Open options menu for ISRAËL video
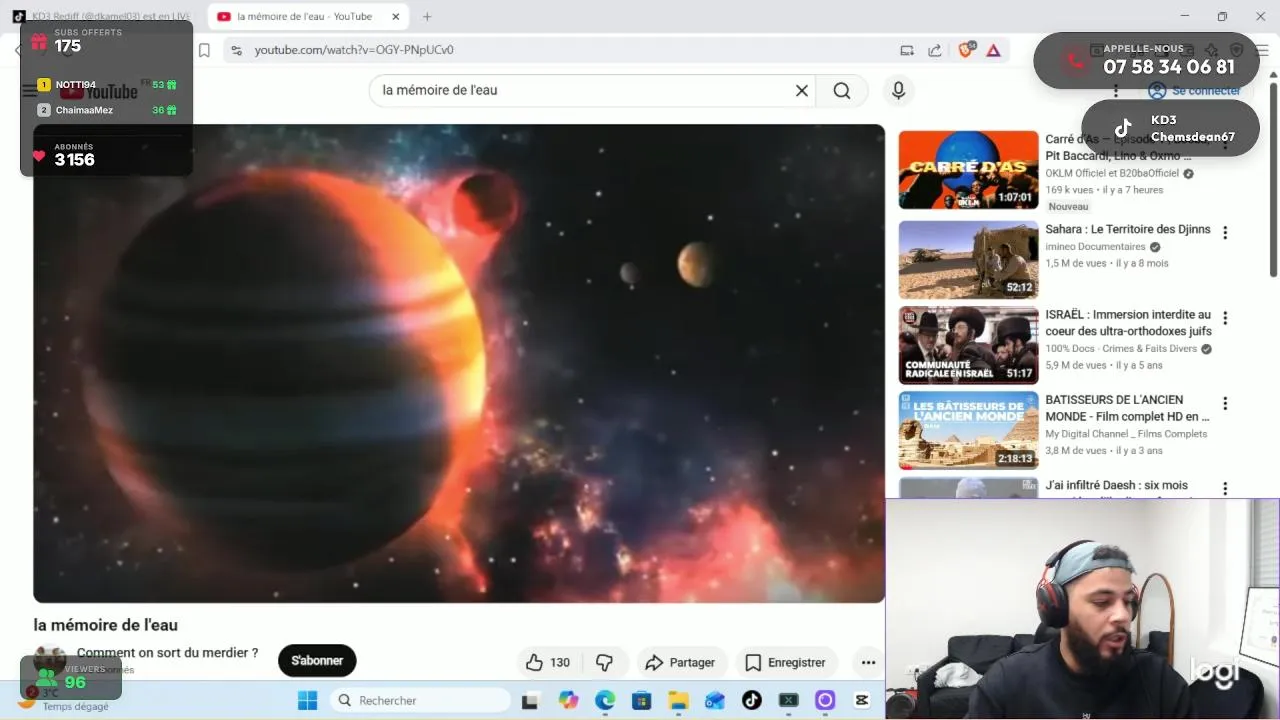Screen dimensions: 1280x720 click(1225, 318)
